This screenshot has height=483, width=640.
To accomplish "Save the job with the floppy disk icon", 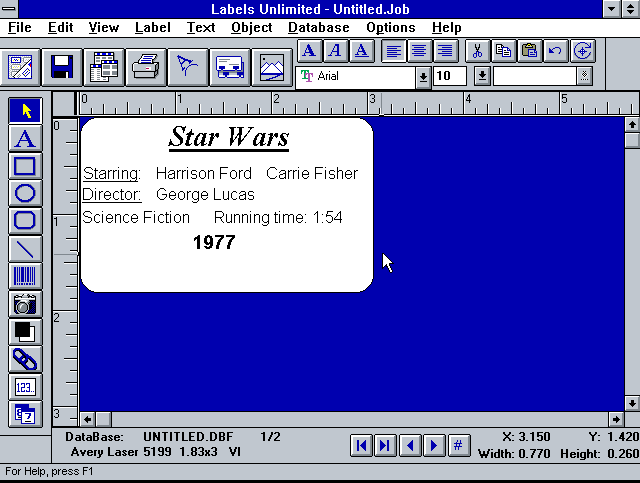I will 62,67.
